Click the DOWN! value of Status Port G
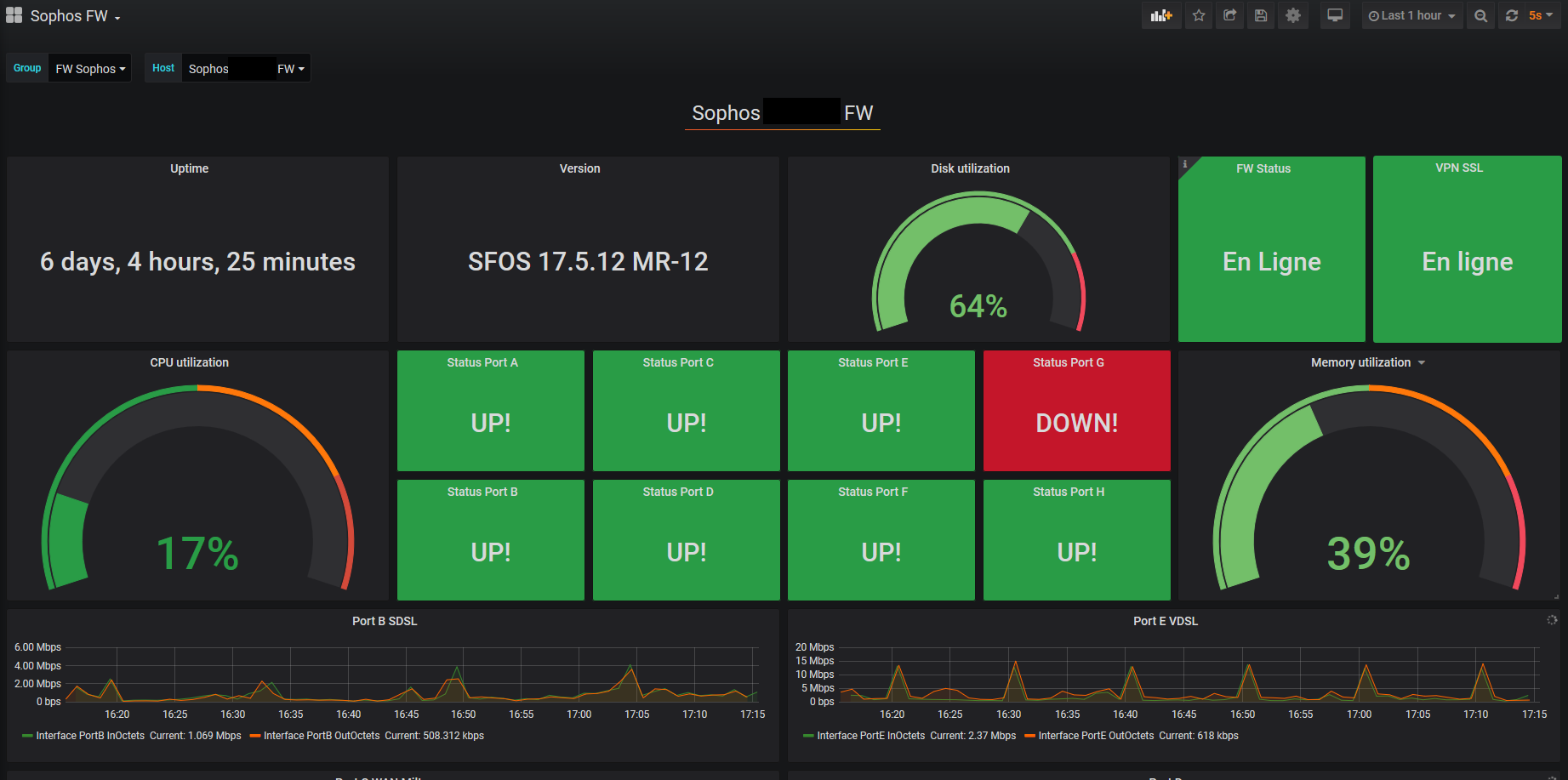This screenshot has height=780, width=1568. 1077,423
